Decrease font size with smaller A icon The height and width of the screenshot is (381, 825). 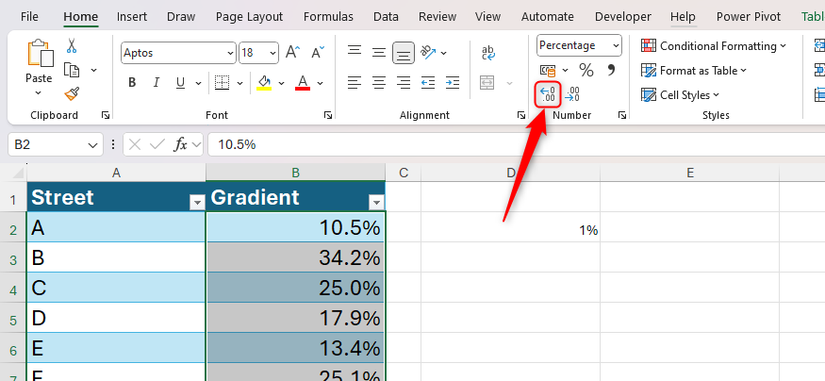[x=318, y=53]
